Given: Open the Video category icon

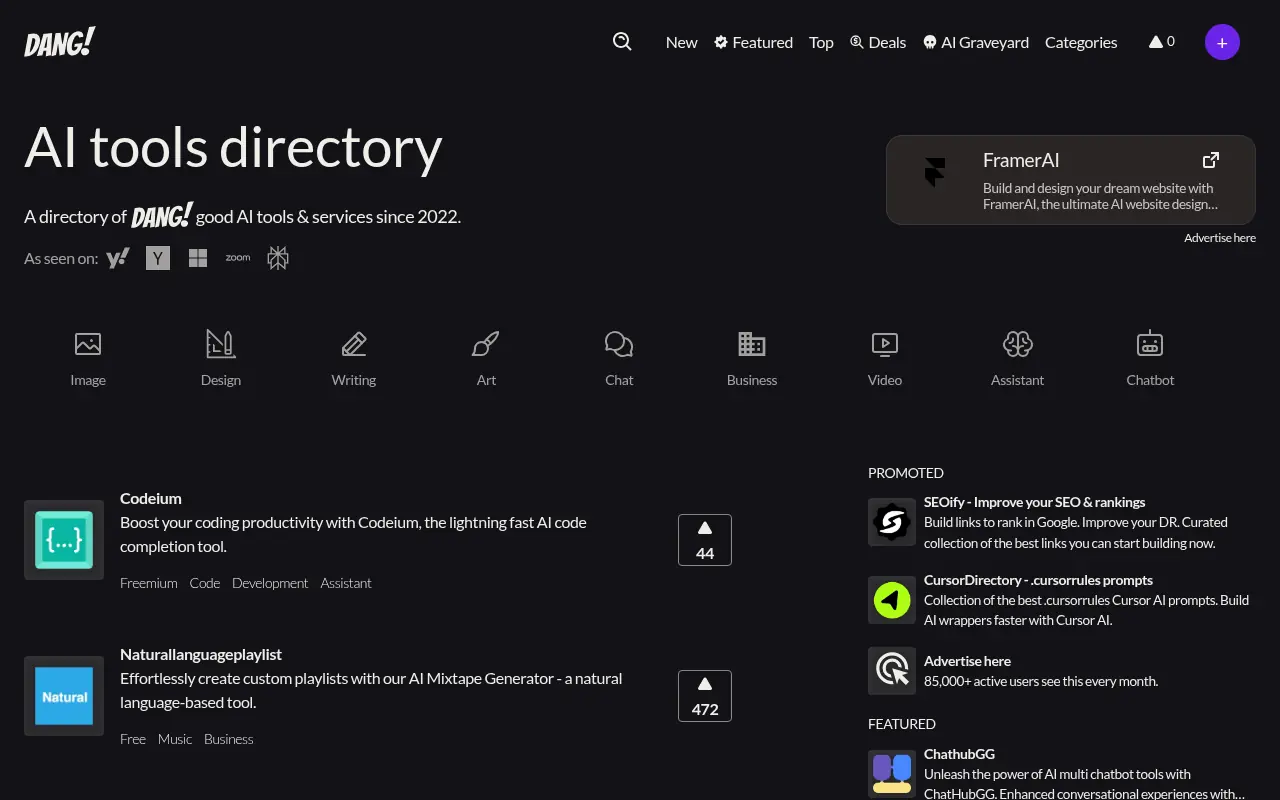Looking at the screenshot, I should click(x=885, y=345).
